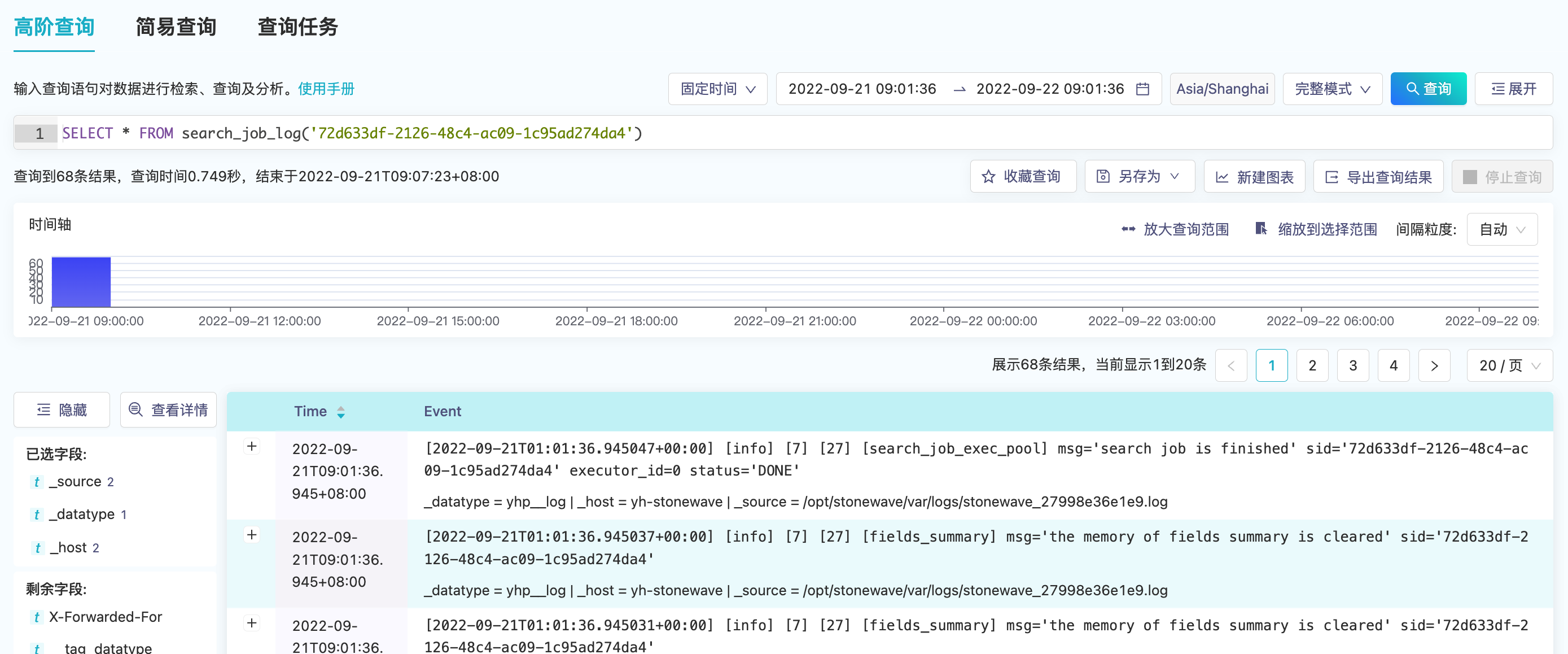Click the type icon beside _datatype
The width and height of the screenshot is (1568, 654).
[37, 515]
